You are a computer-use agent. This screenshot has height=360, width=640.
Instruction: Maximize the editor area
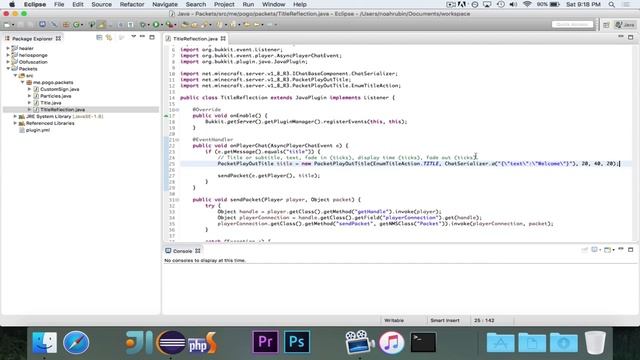pyautogui.click(x=631, y=37)
